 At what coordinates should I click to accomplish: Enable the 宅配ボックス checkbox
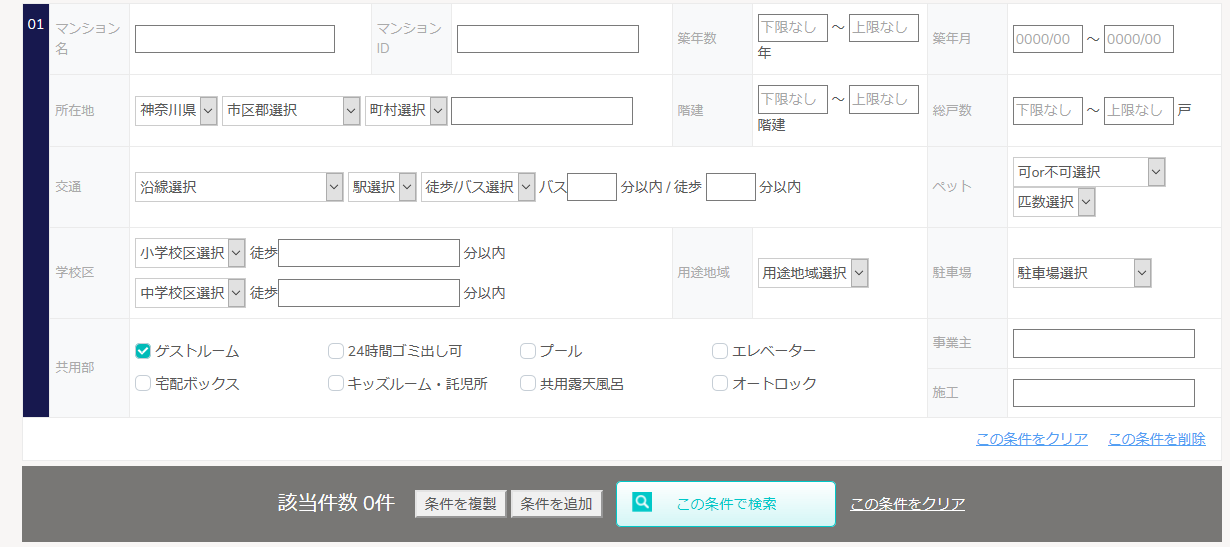click(143, 383)
